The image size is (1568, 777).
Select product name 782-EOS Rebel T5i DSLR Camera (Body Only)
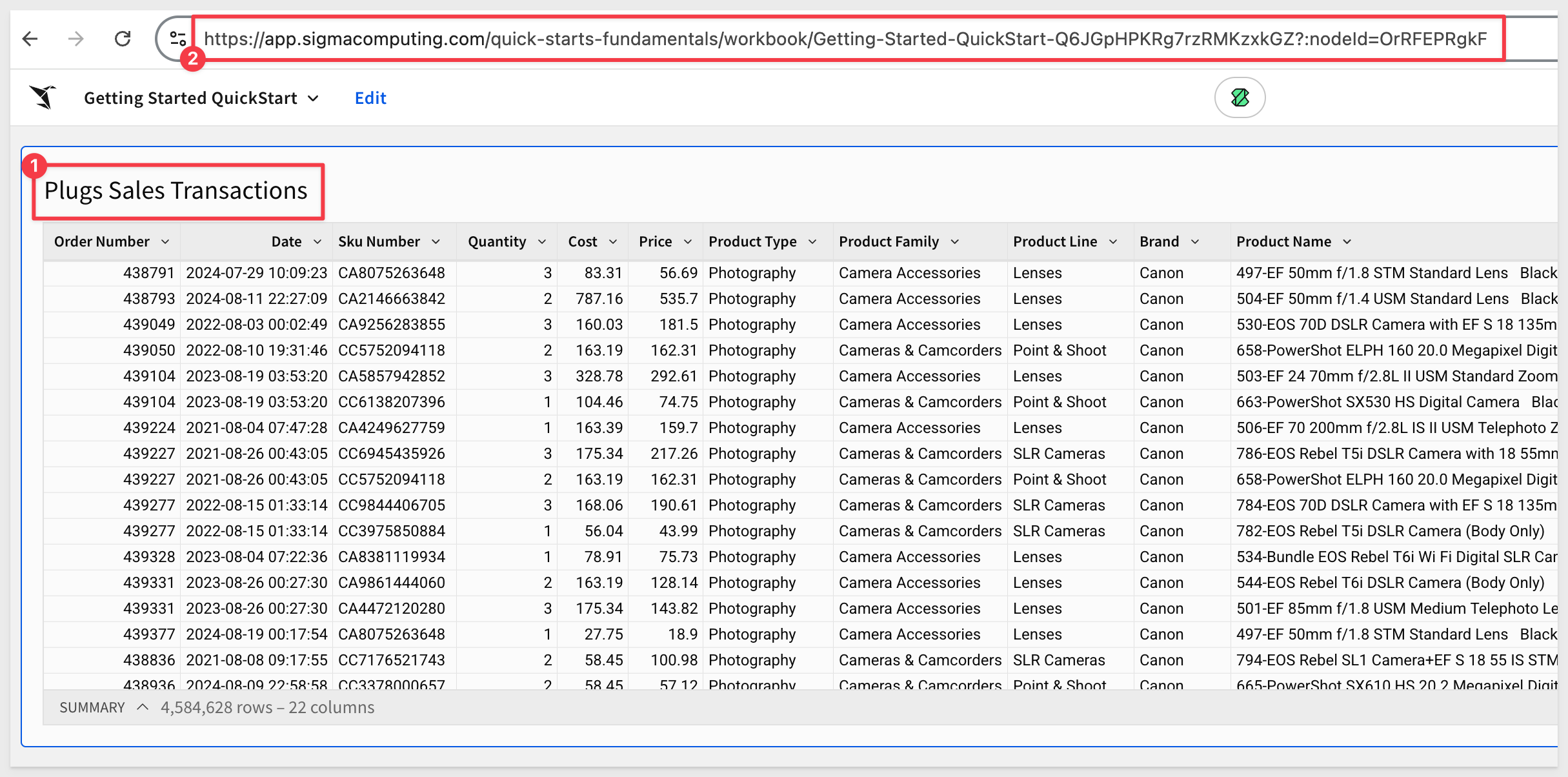click(x=1391, y=531)
